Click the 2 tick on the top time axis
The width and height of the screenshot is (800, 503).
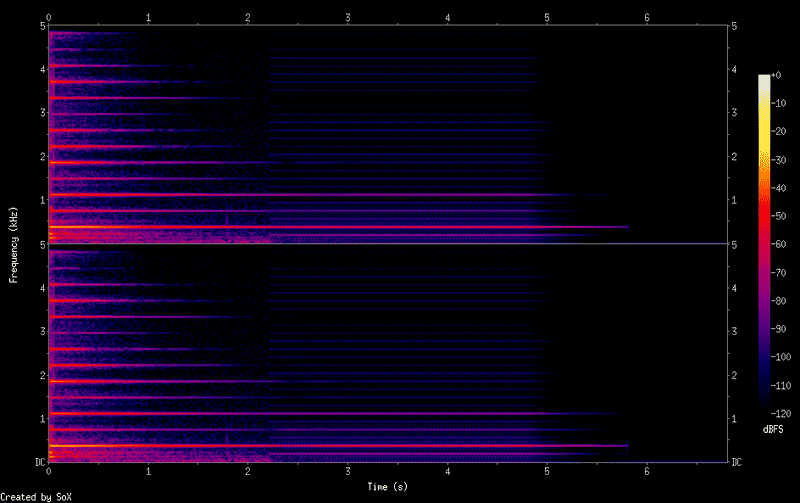coord(248,17)
